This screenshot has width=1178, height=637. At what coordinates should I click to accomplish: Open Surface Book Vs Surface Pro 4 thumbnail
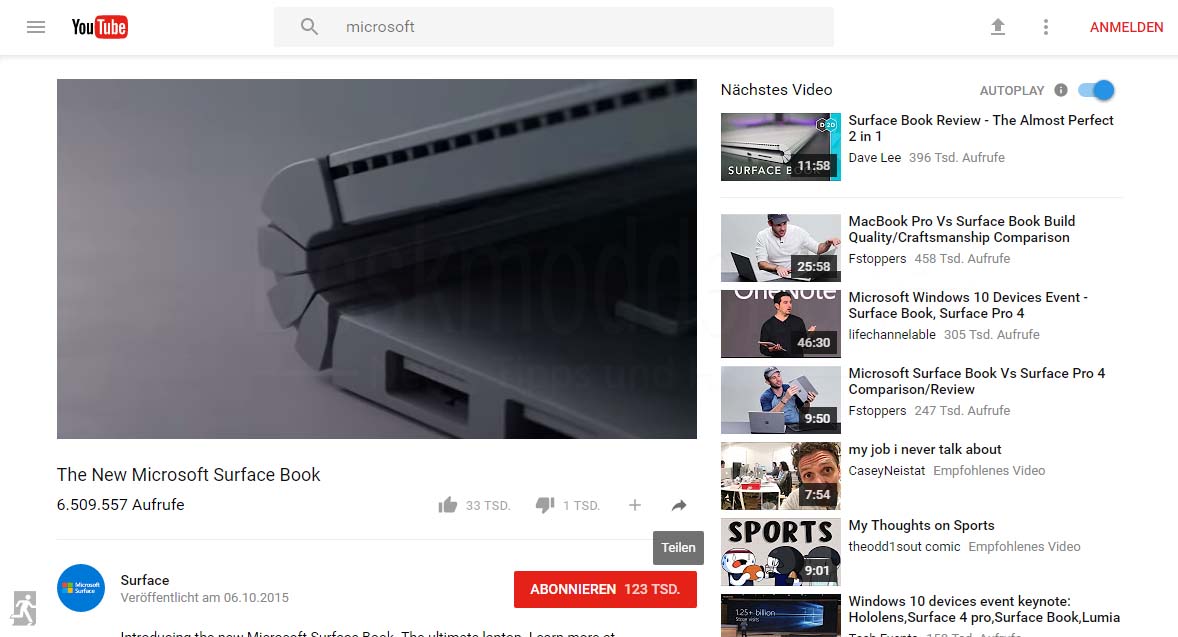pos(781,400)
